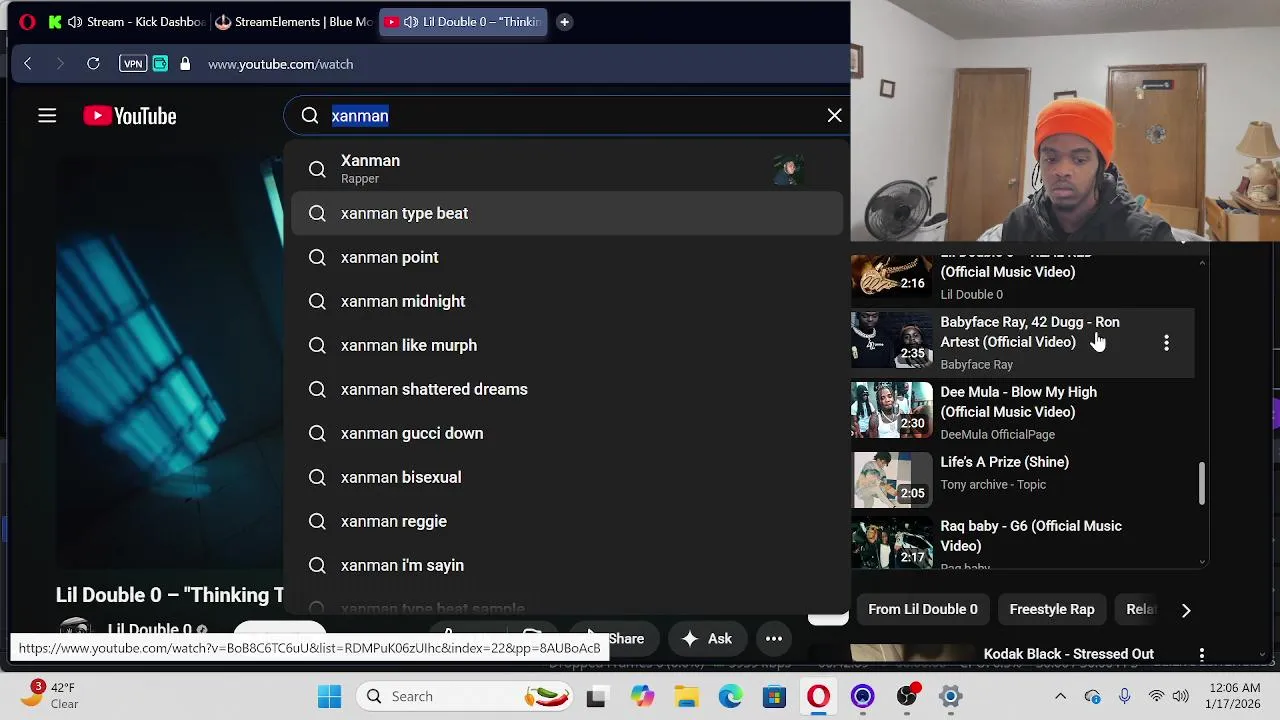Launch Microsoft Edge from taskbar
This screenshot has width=1280, height=720.
tap(730, 696)
